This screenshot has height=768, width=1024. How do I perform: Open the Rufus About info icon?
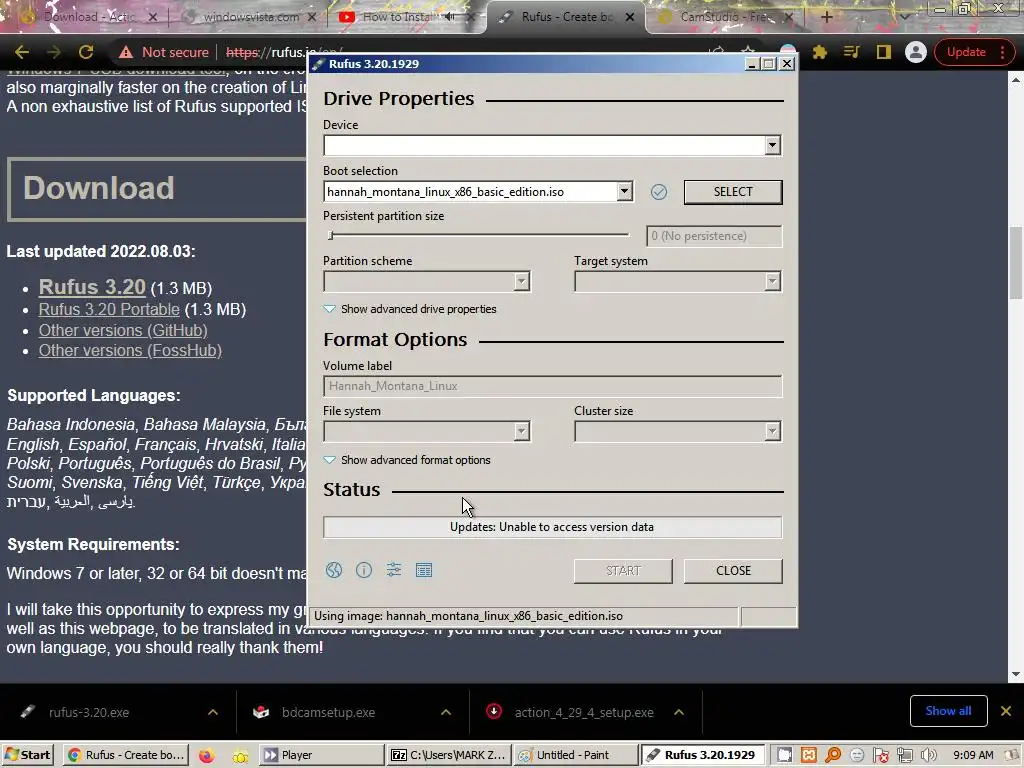coord(364,570)
